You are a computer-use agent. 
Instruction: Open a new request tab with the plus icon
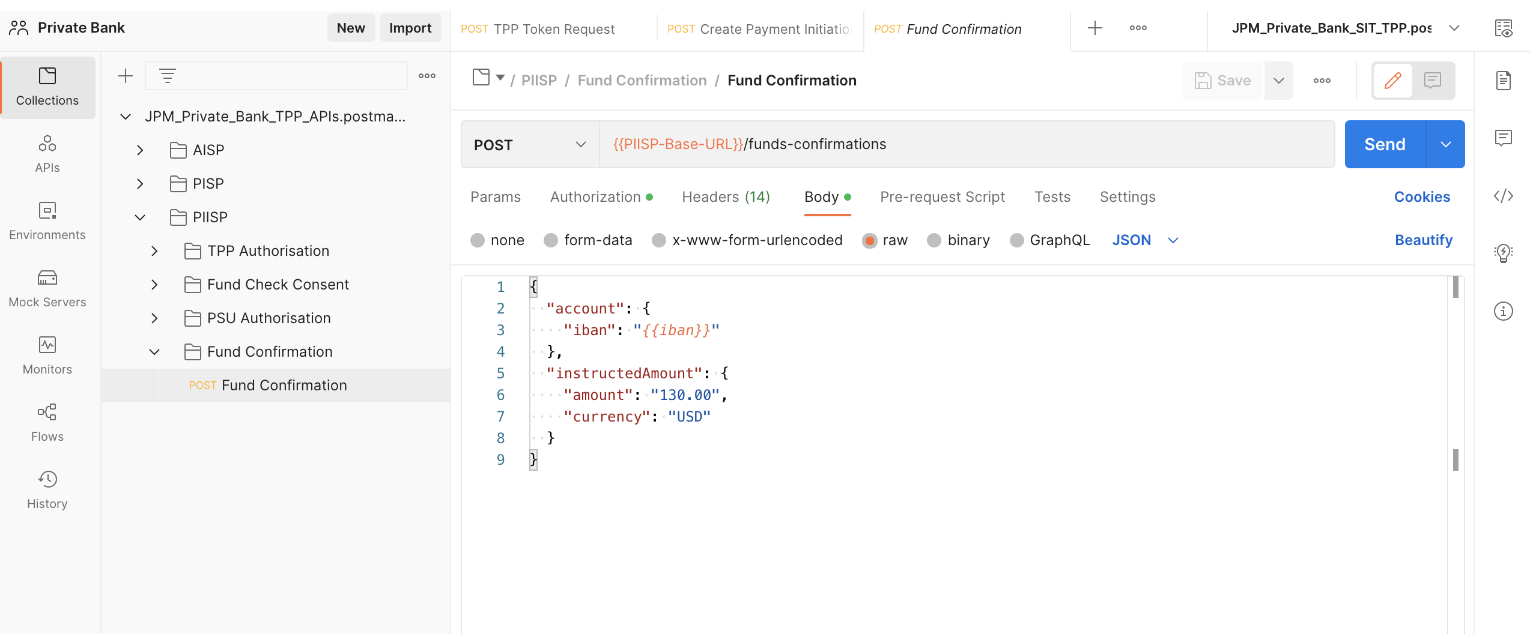tap(1095, 28)
